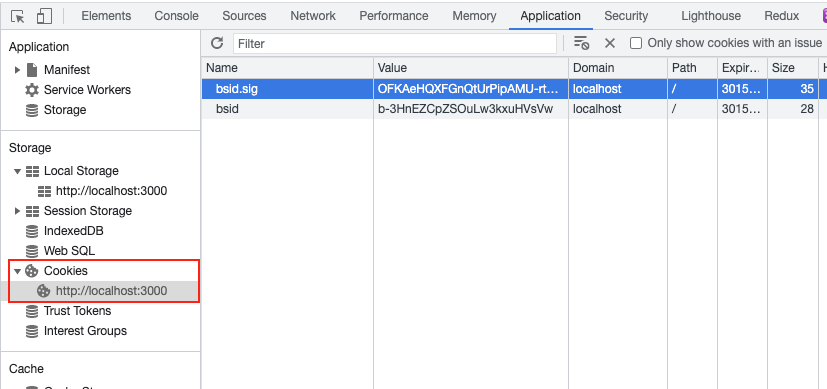Select the bsid cookie name cell
This screenshot has width=827, height=389.
coord(287,109)
